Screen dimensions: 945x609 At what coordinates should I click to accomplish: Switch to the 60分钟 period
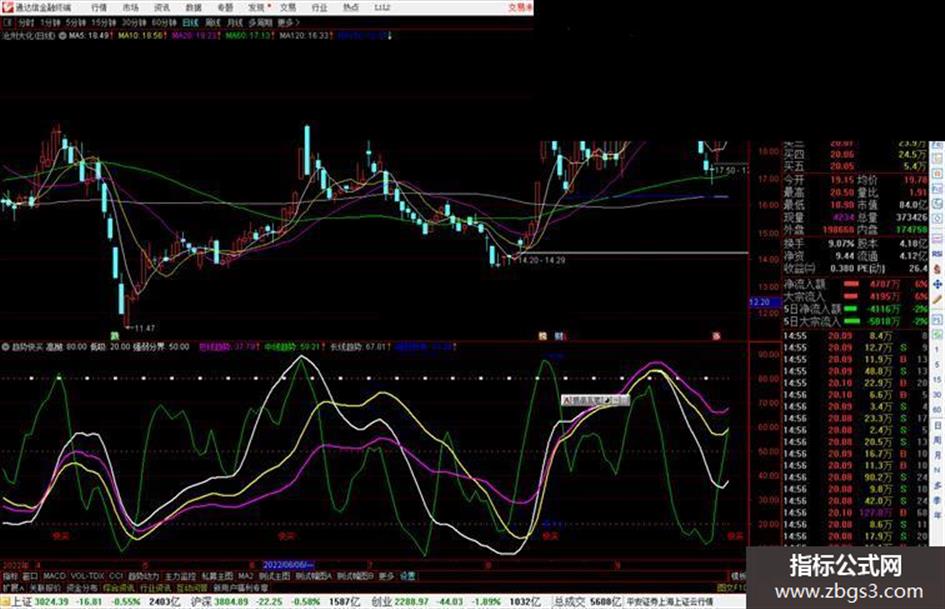pos(163,22)
